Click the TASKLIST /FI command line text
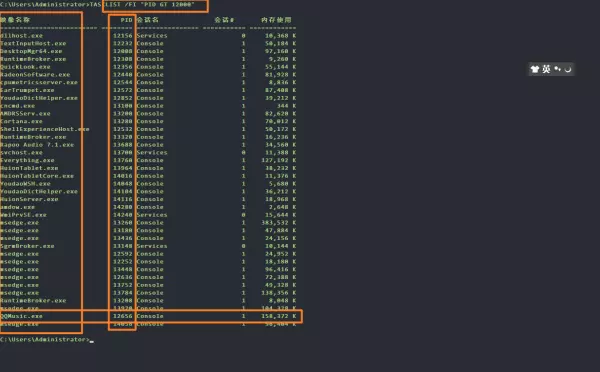Viewport: 600px width, 372px height. [x=142, y=5]
